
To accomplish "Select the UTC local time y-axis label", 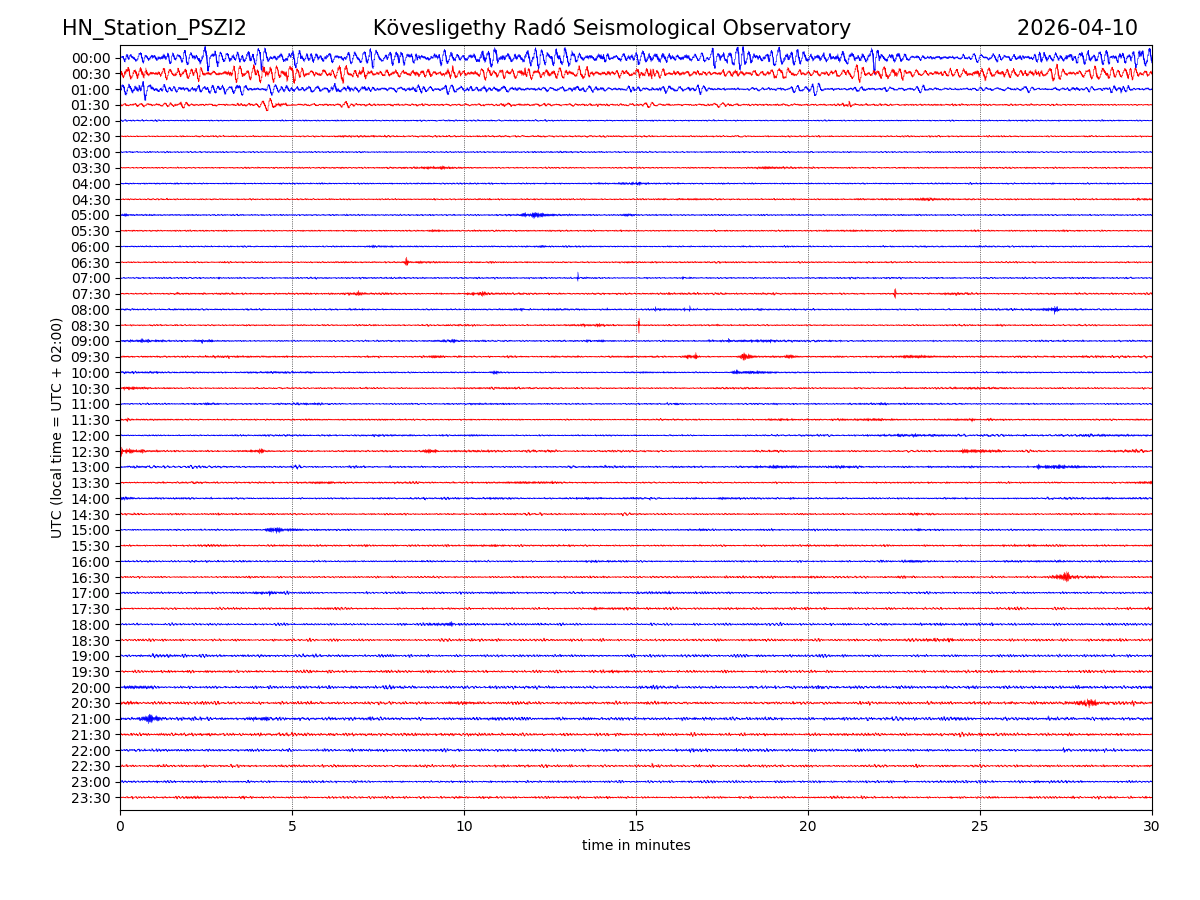I will click(x=57, y=427).
